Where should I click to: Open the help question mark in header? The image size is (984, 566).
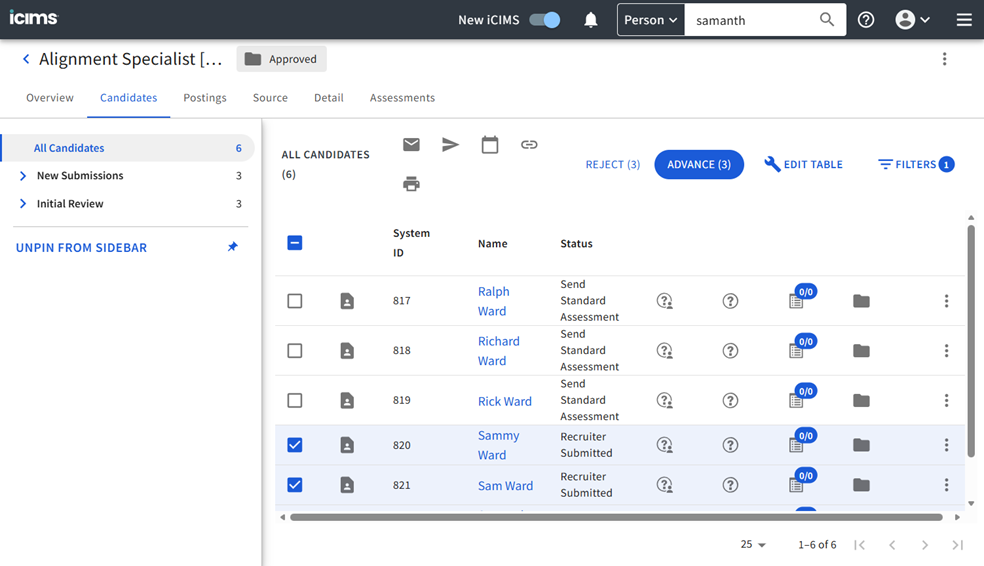click(x=866, y=20)
